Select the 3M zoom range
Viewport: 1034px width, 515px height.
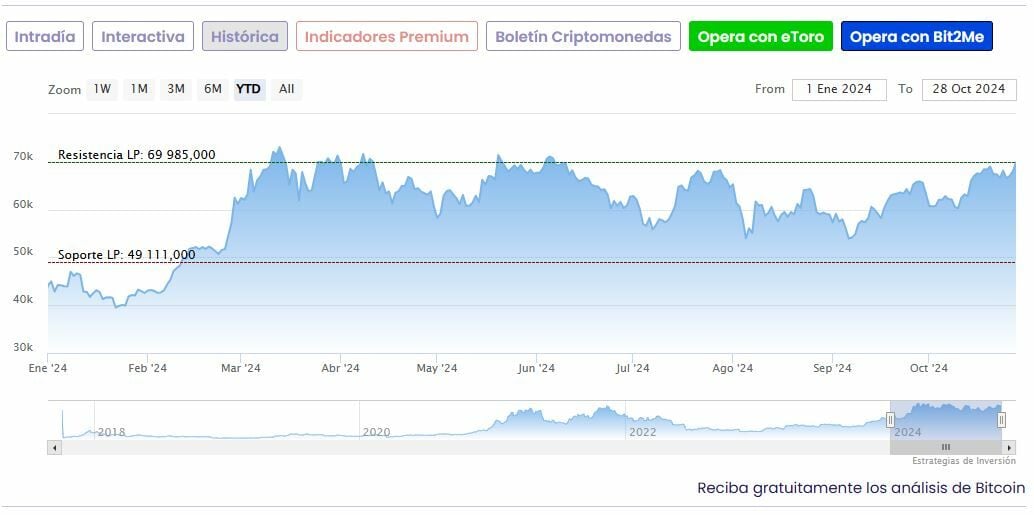176,89
